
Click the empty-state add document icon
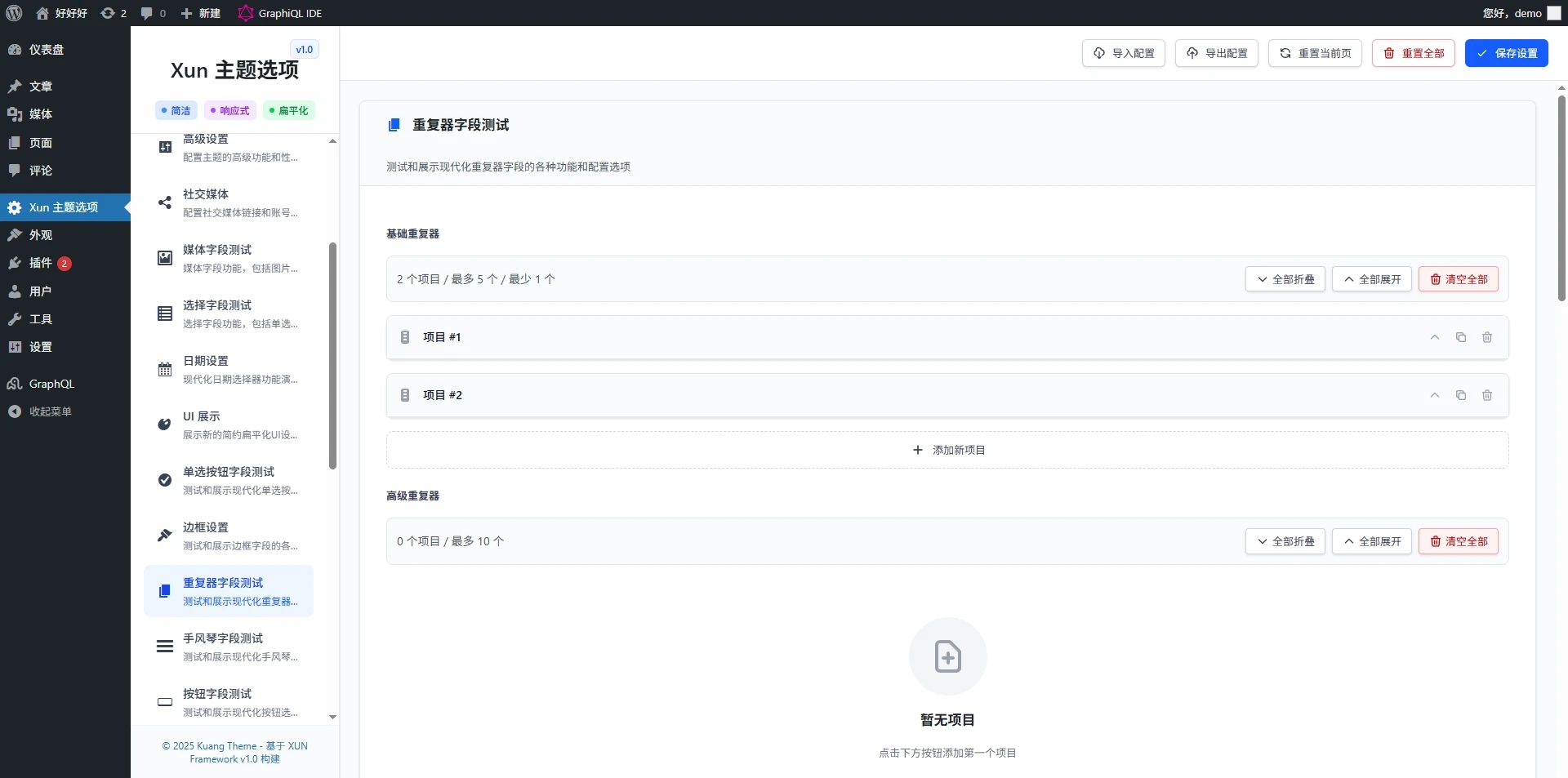pos(947,656)
